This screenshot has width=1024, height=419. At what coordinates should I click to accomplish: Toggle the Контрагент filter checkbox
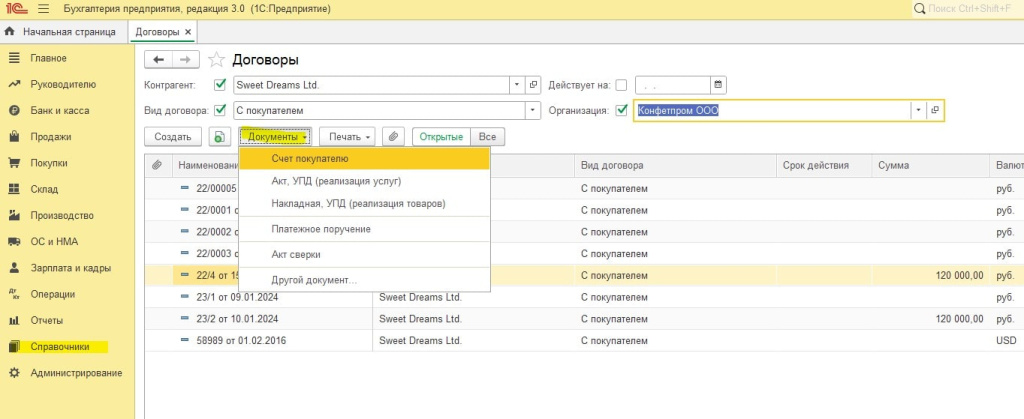pyautogui.click(x=220, y=85)
